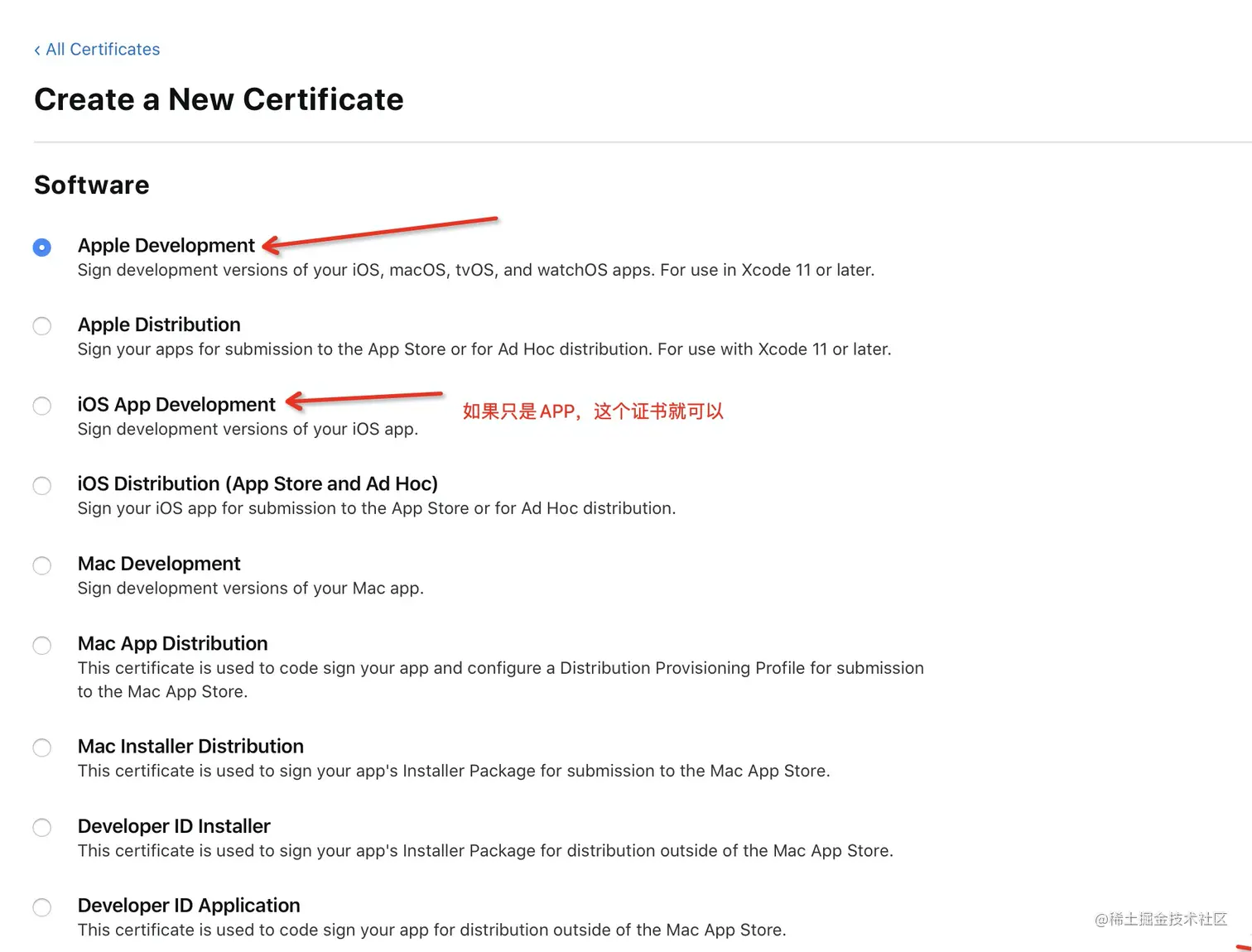Click the Create a New Certificate heading

(219, 99)
